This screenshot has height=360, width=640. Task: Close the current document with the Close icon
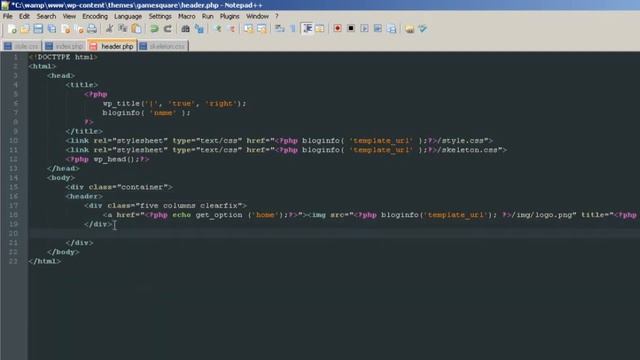click(65, 29)
